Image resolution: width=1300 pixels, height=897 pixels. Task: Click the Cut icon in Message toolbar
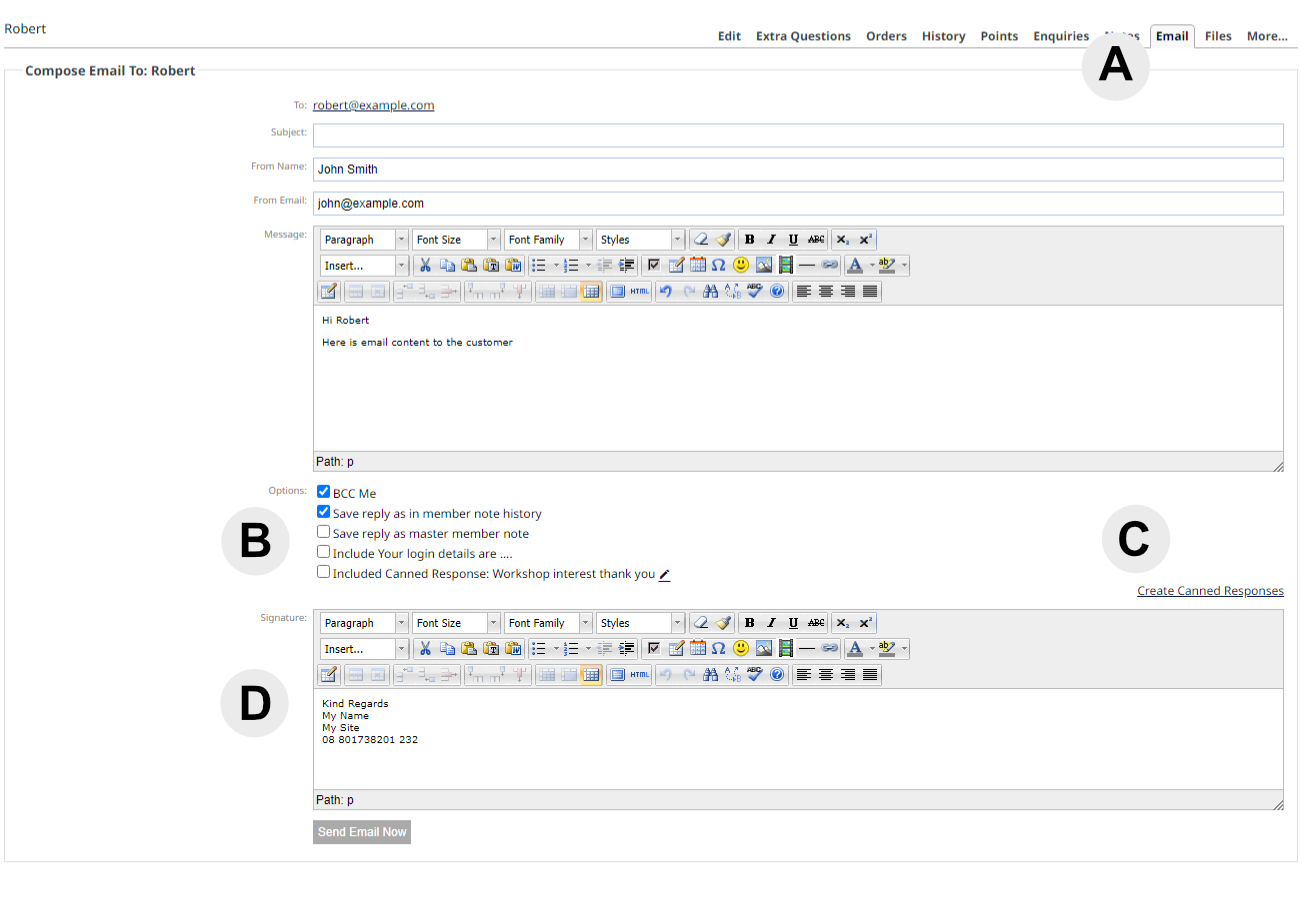425,266
